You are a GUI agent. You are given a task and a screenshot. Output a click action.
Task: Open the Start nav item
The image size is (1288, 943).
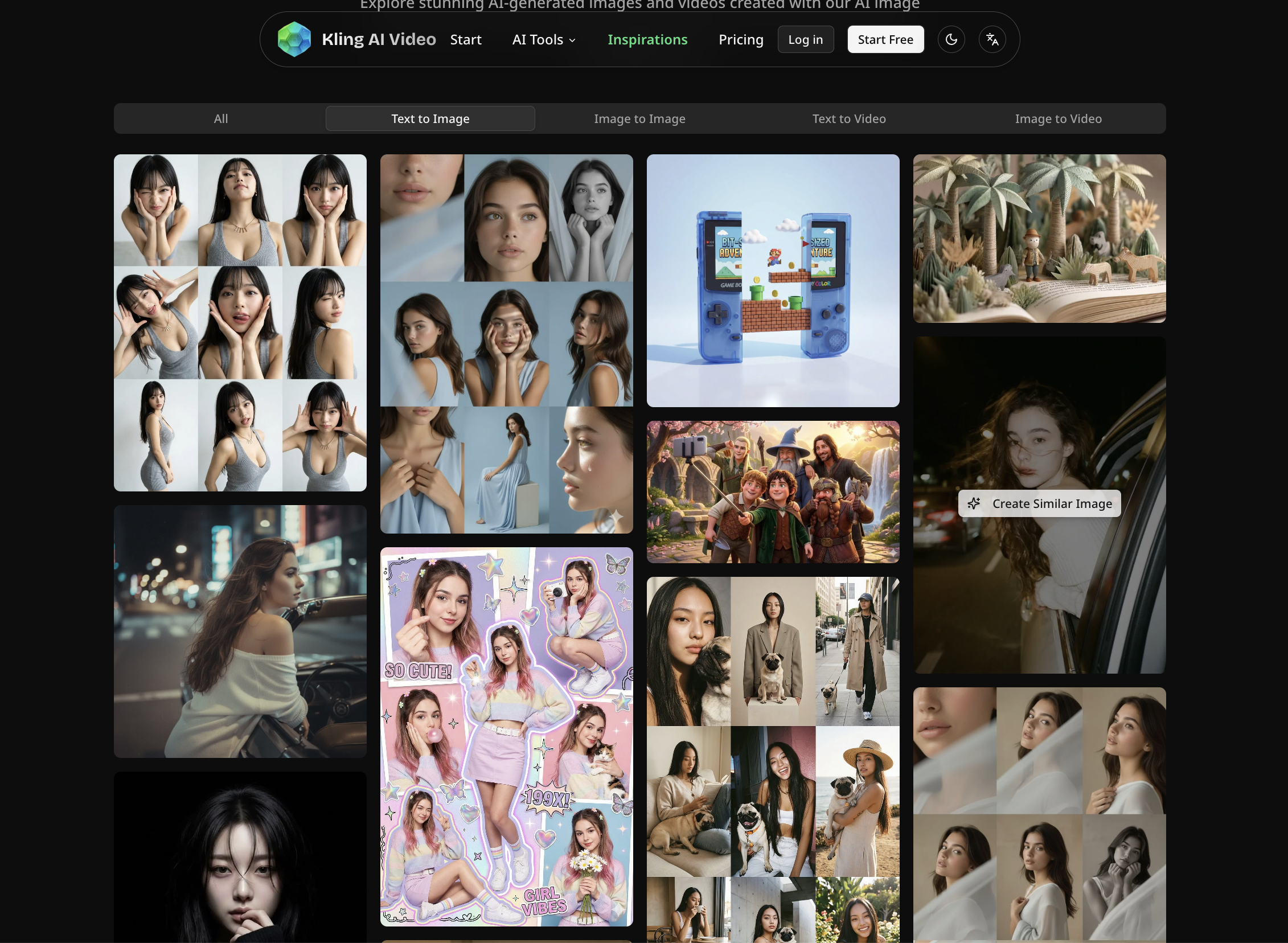coord(465,39)
